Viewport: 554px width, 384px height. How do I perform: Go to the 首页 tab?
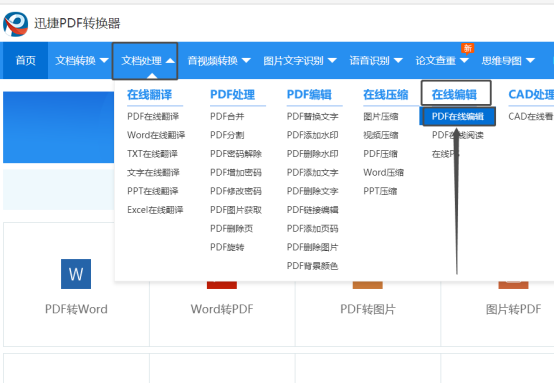[x=25, y=60]
